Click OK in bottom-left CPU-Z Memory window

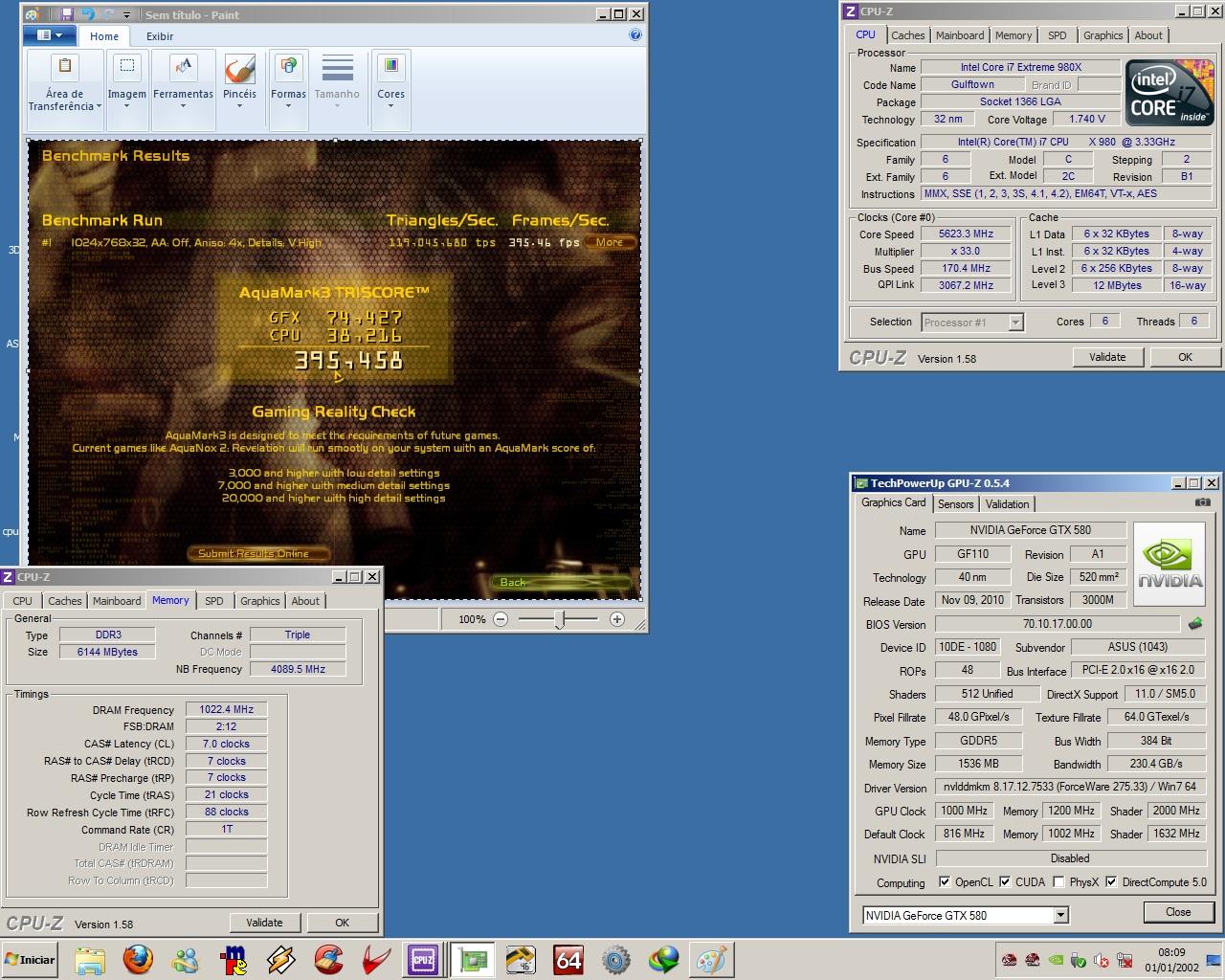tap(342, 923)
